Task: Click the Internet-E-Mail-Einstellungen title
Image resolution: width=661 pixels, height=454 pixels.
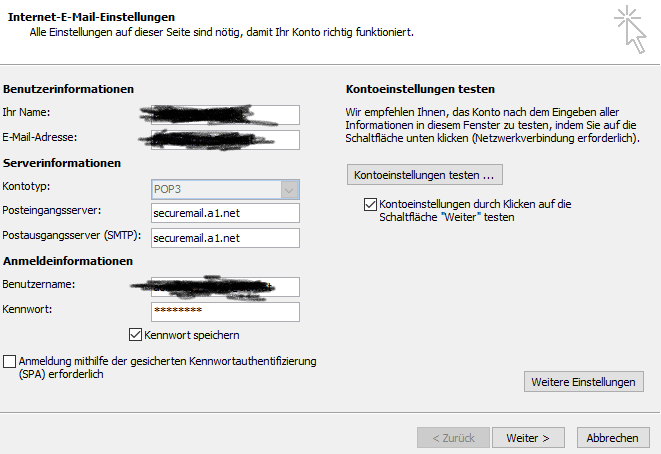Action: tap(91, 17)
